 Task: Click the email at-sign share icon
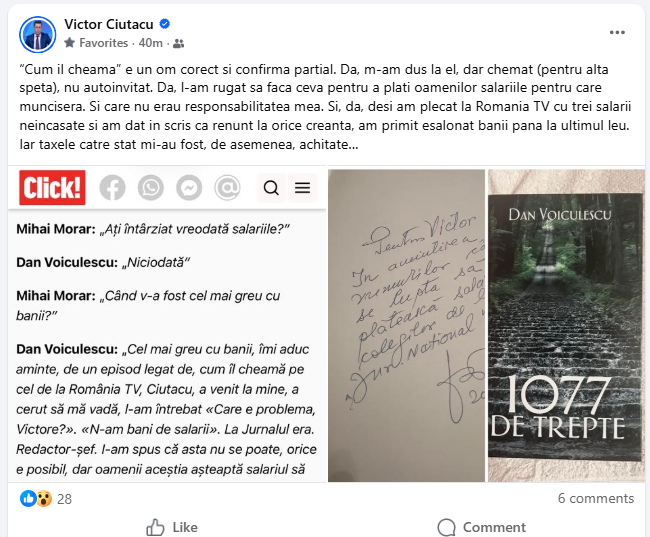(x=227, y=188)
